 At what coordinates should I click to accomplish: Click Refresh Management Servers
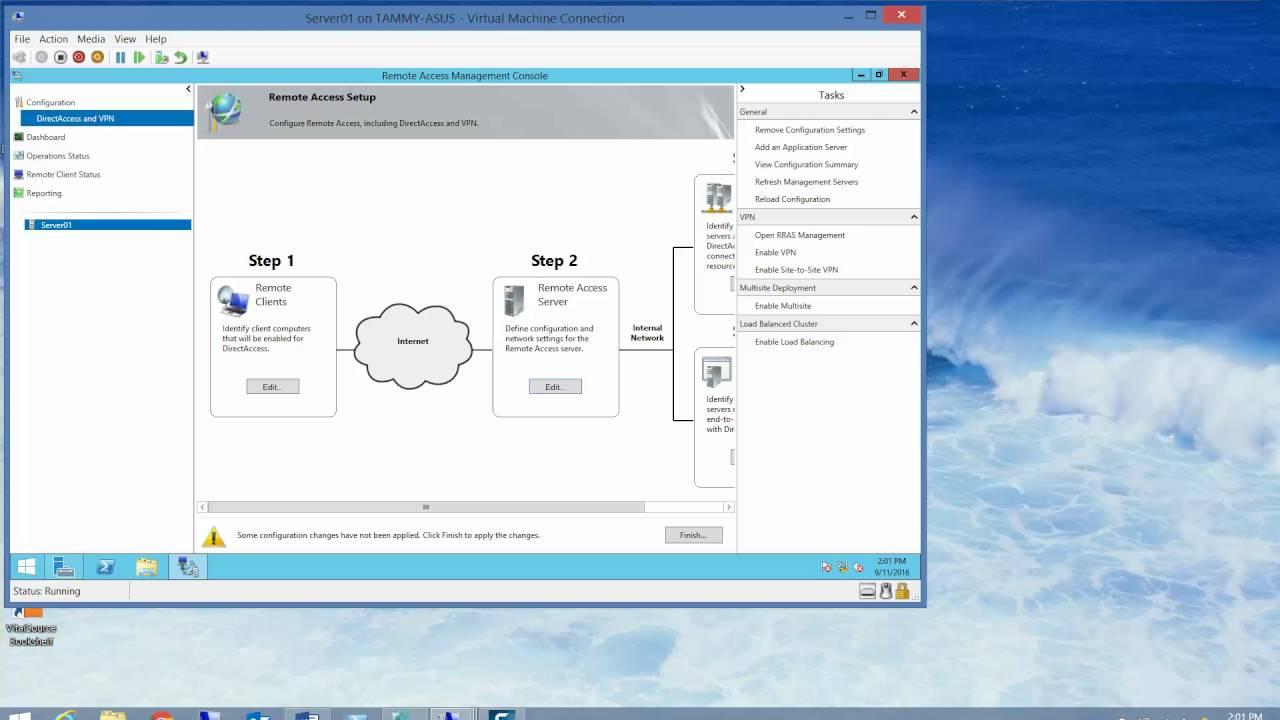(x=807, y=182)
